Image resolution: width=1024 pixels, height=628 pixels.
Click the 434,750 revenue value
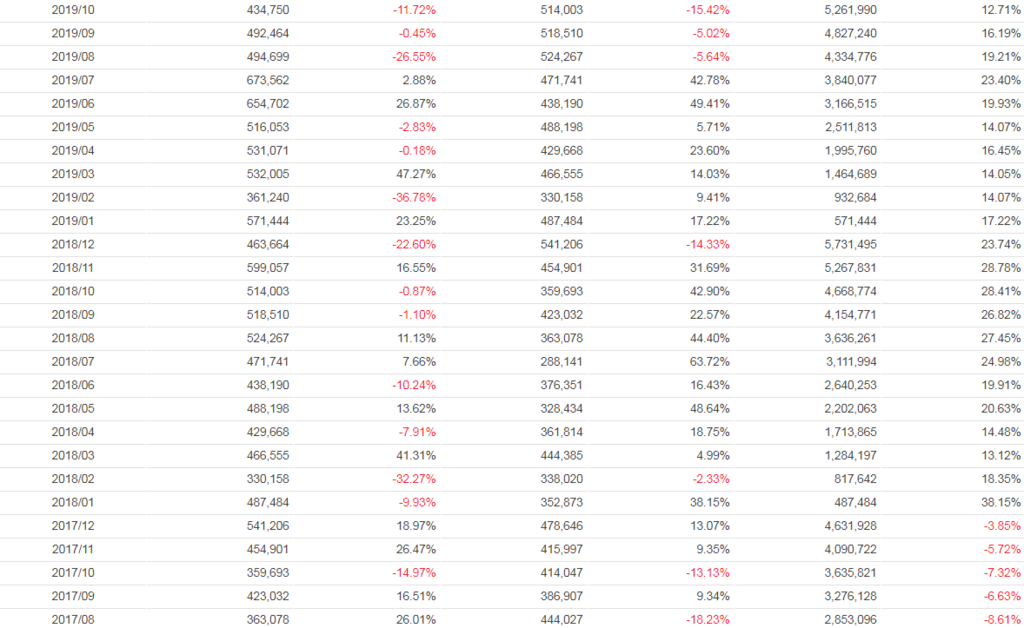coord(268,10)
